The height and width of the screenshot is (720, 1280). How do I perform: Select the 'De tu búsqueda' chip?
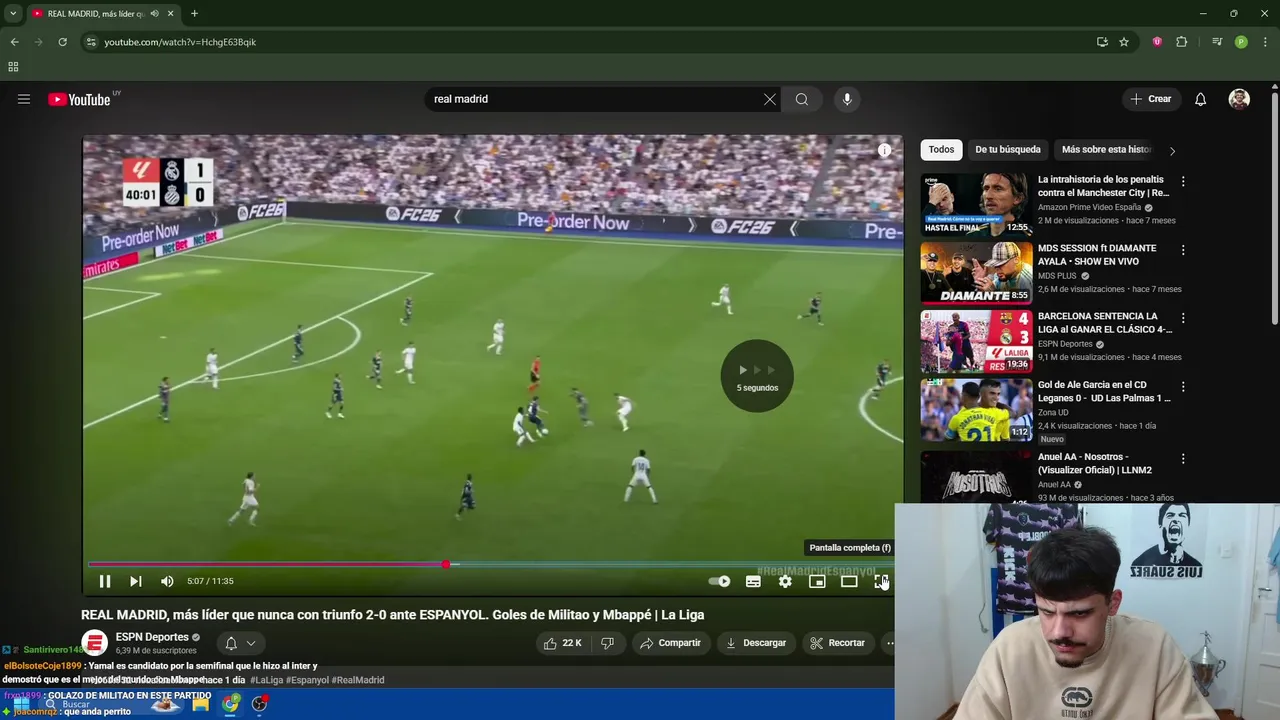pyautogui.click(x=1008, y=150)
